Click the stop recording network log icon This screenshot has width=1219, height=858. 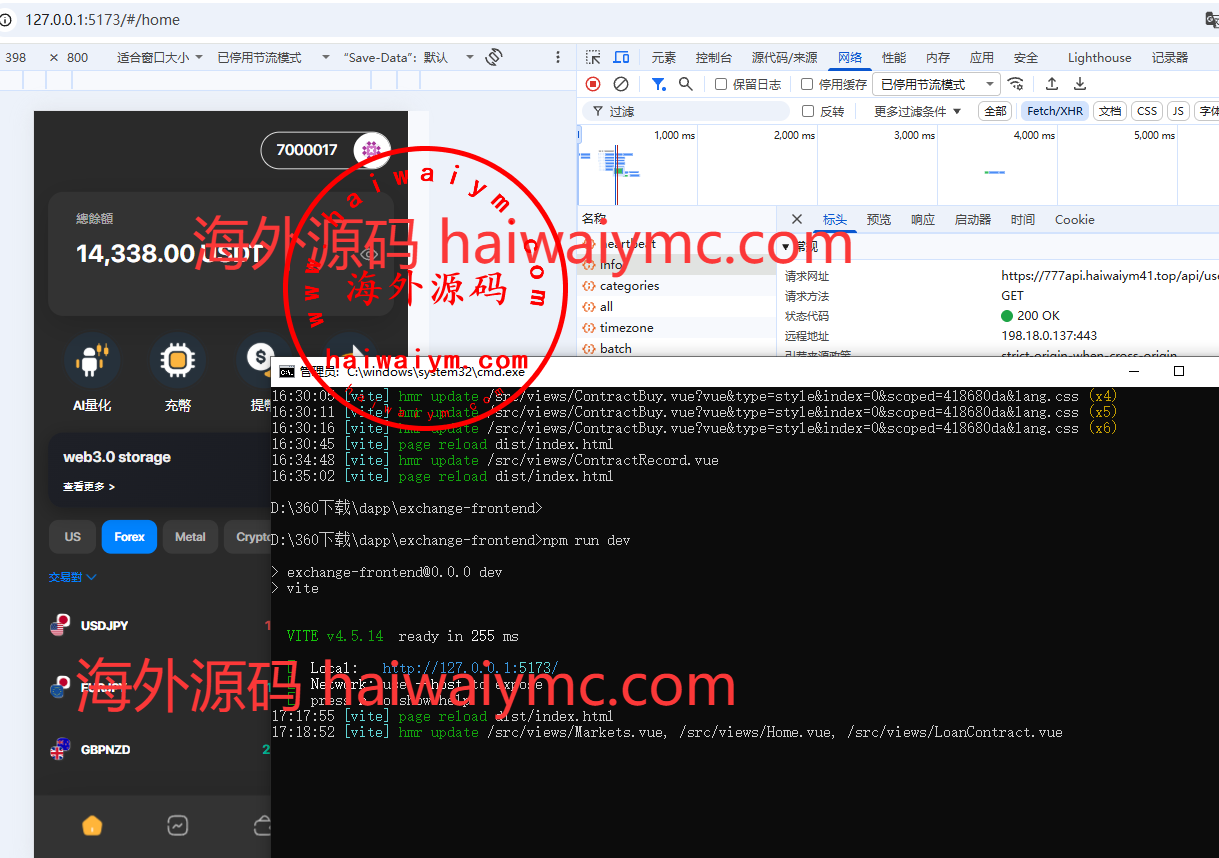pyautogui.click(x=593, y=84)
